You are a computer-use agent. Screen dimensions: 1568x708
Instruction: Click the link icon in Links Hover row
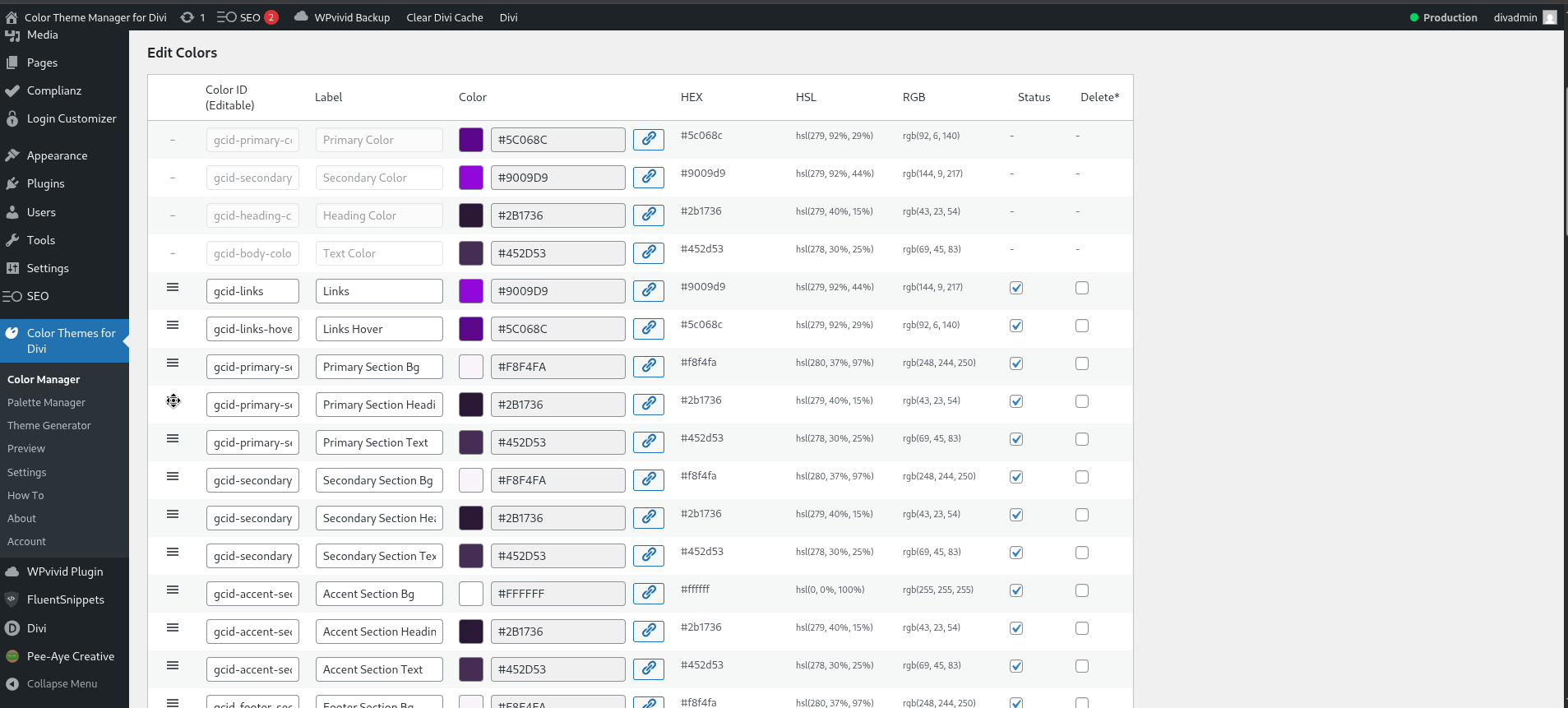649,328
